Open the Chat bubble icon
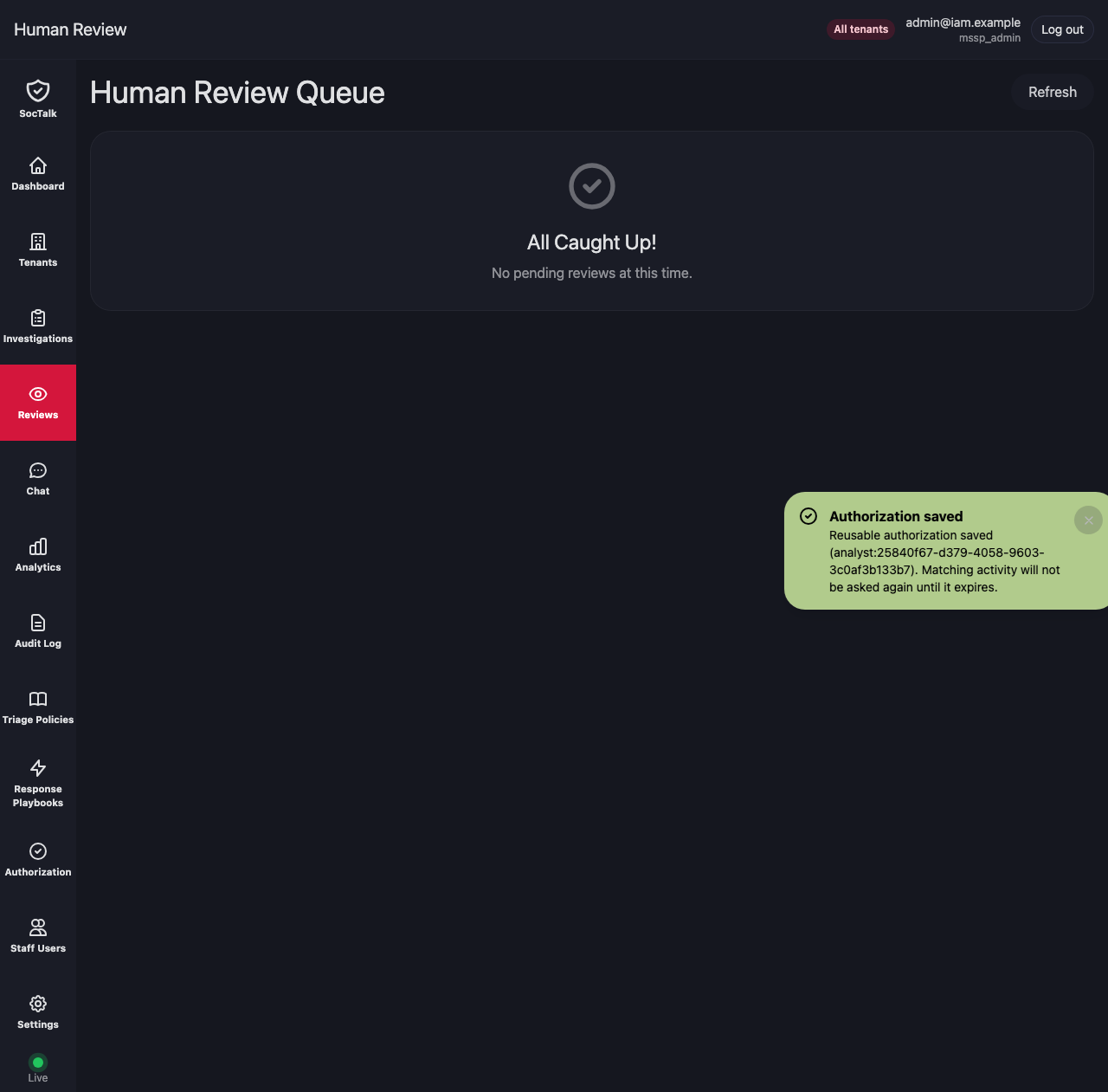The height and width of the screenshot is (1092, 1108). tap(38, 470)
